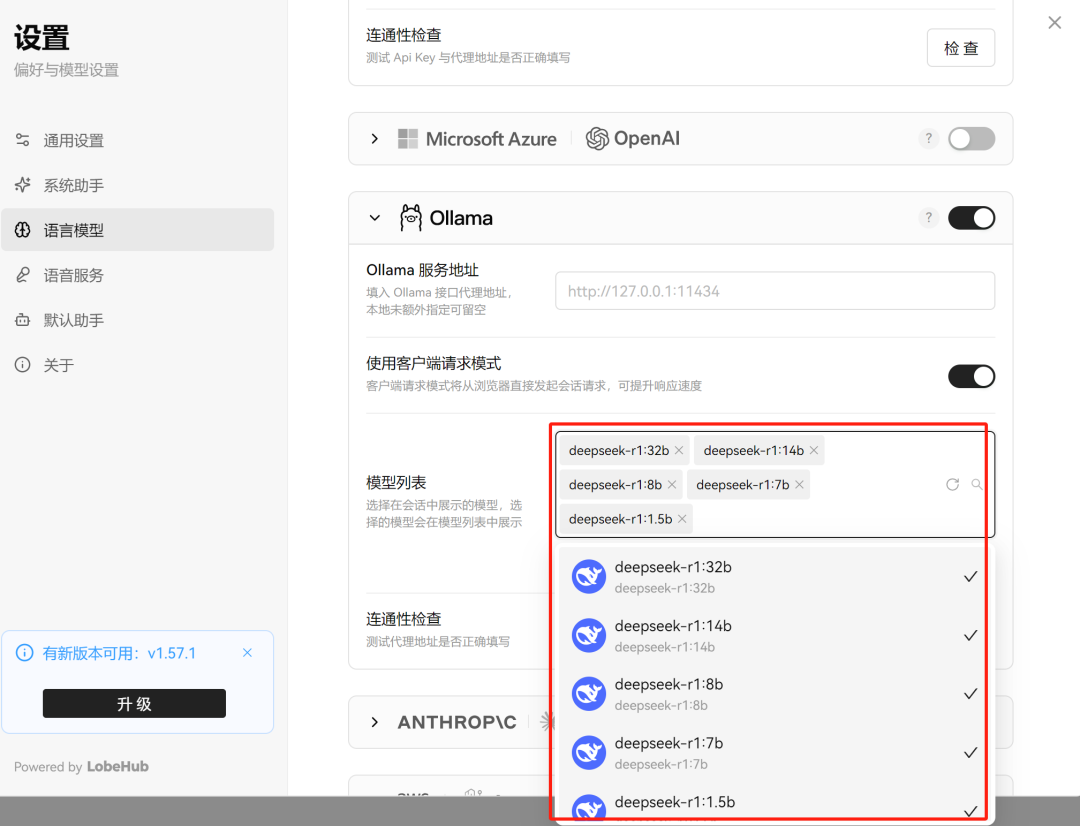Viewport: 1080px width, 826px height.
Task: Remove the deepseek-r1:7b tag
Action: (800, 485)
